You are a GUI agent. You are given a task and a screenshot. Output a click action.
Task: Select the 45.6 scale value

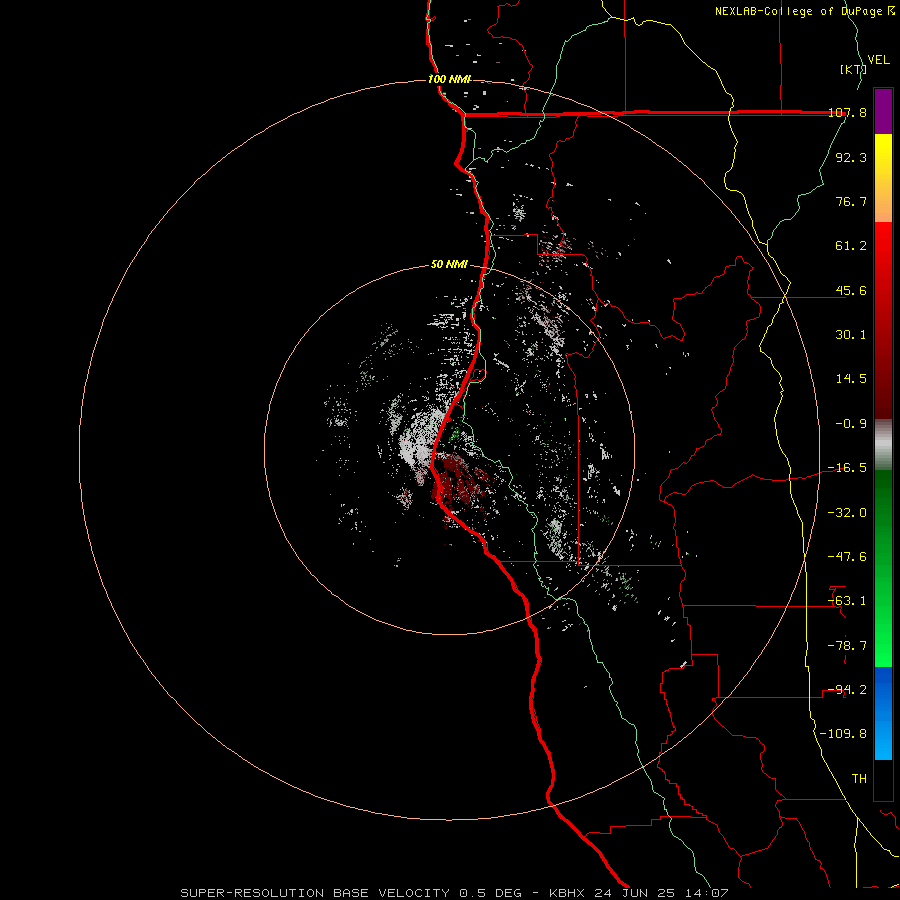(851, 290)
